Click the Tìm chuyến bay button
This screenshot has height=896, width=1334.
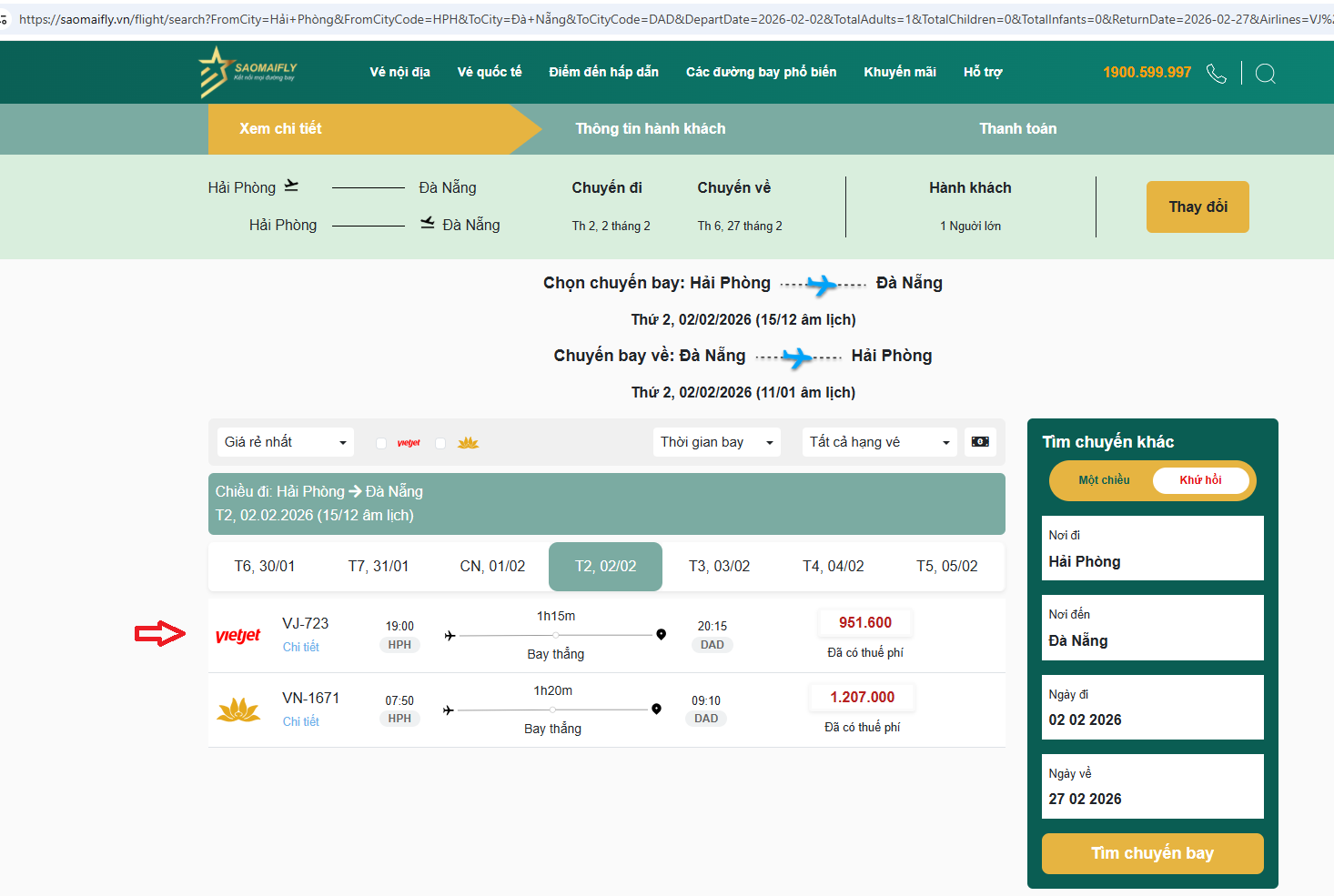pos(1152,853)
